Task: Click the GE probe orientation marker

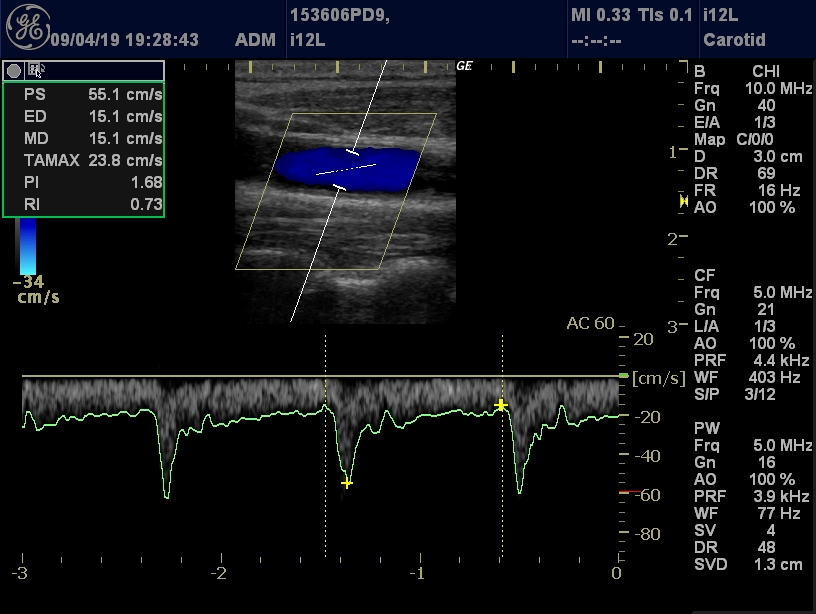Action: point(464,66)
